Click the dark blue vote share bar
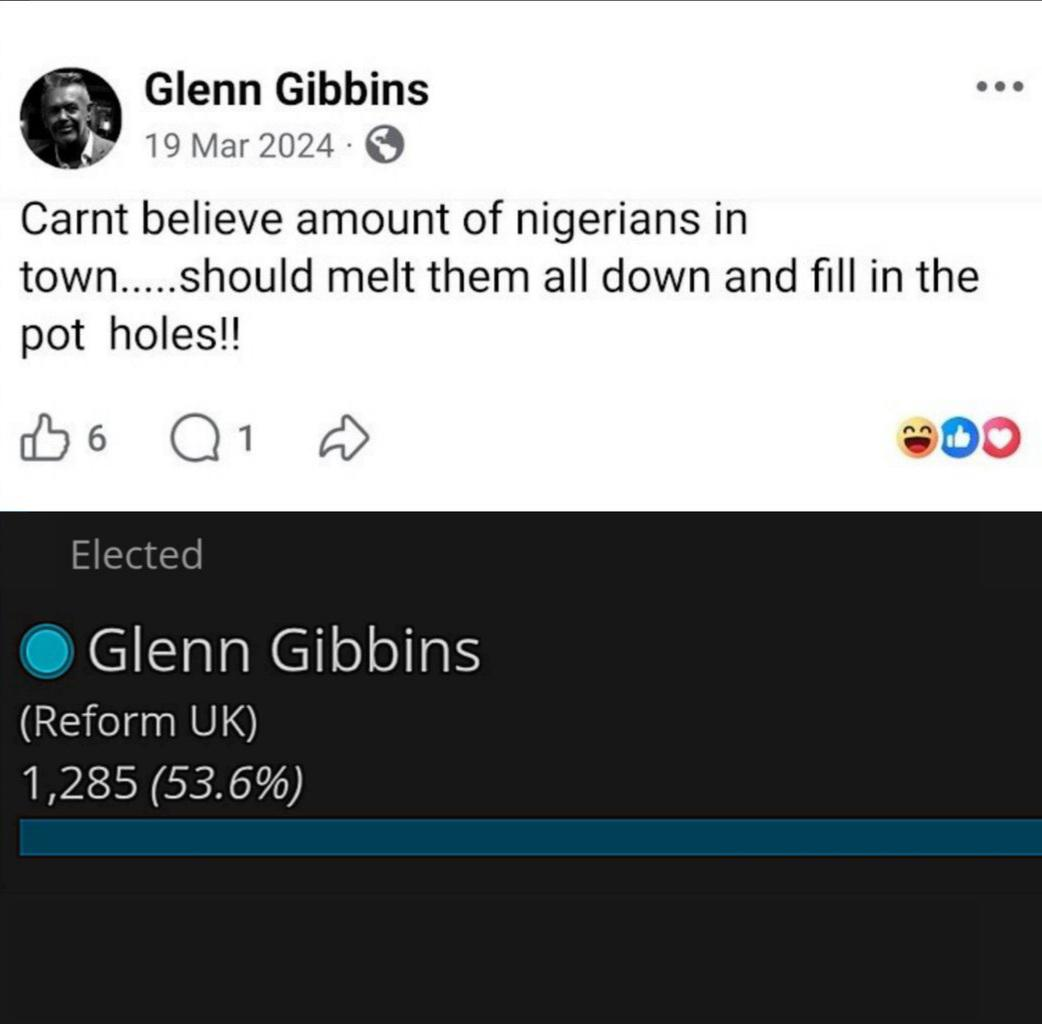1042x1024 pixels. pyautogui.click(x=531, y=837)
